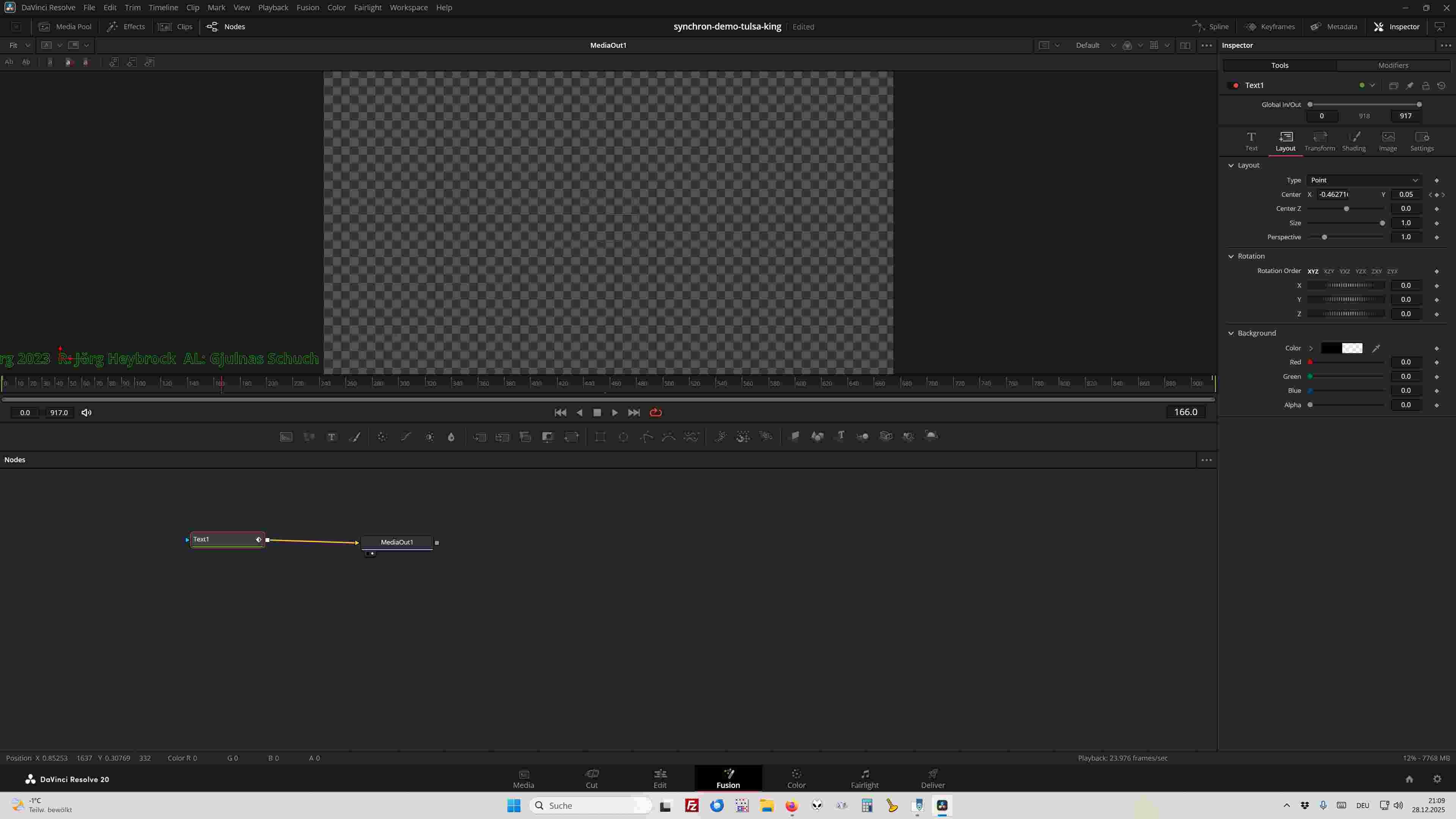
Task: Add an Ellipse mask tool
Action: coord(623,436)
